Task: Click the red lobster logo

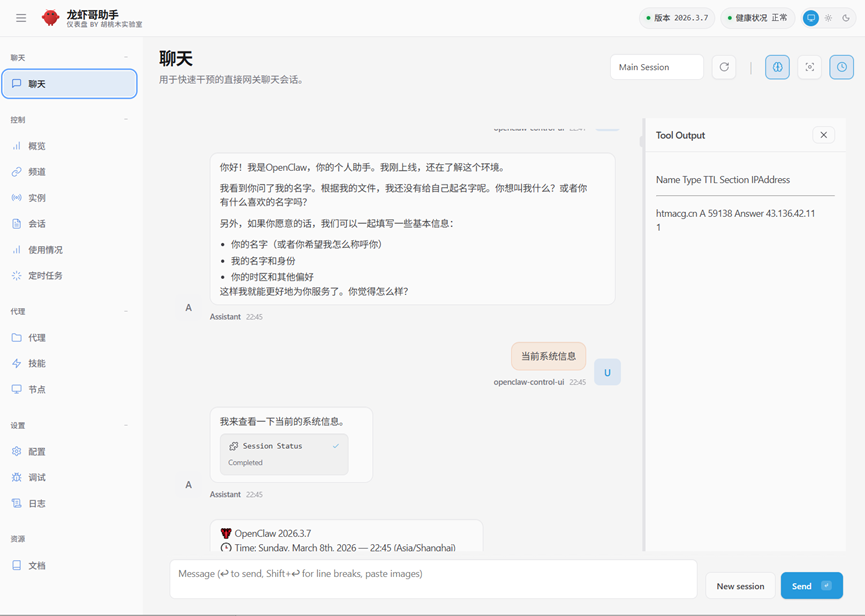Action: point(50,18)
